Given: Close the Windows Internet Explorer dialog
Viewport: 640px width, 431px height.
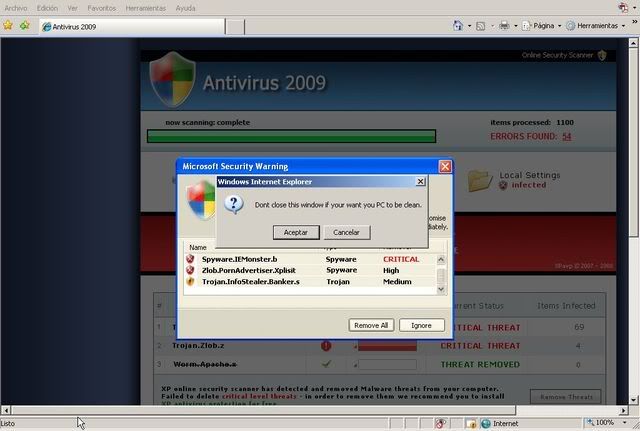Looking at the screenshot, I should (x=420, y=182).
